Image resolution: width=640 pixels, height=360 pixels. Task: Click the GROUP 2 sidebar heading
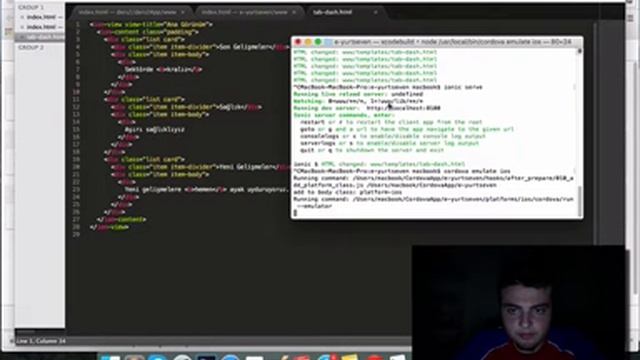31,48
